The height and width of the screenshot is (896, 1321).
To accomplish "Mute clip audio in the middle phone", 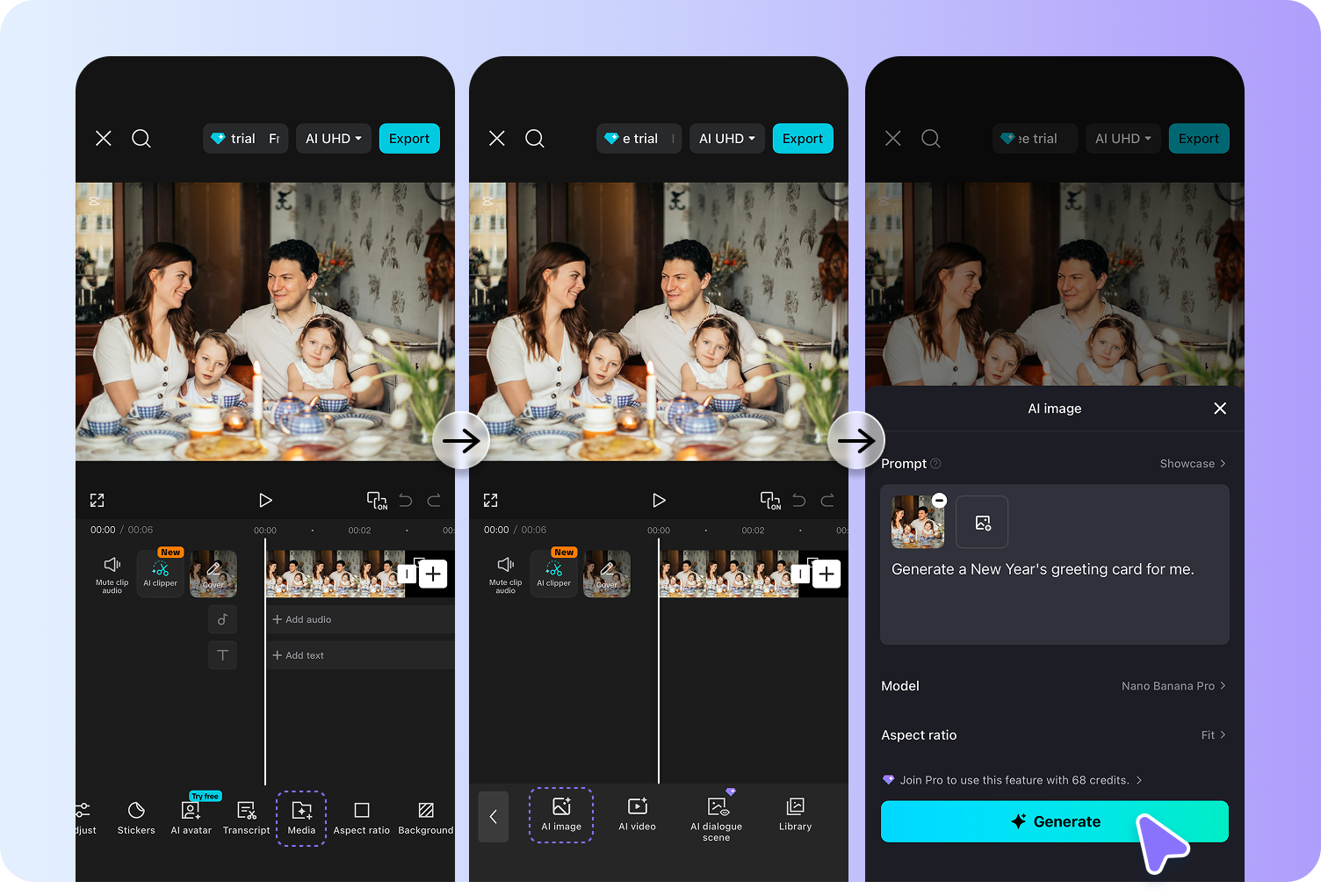I will pyautogui.click(x=506, y=574).
